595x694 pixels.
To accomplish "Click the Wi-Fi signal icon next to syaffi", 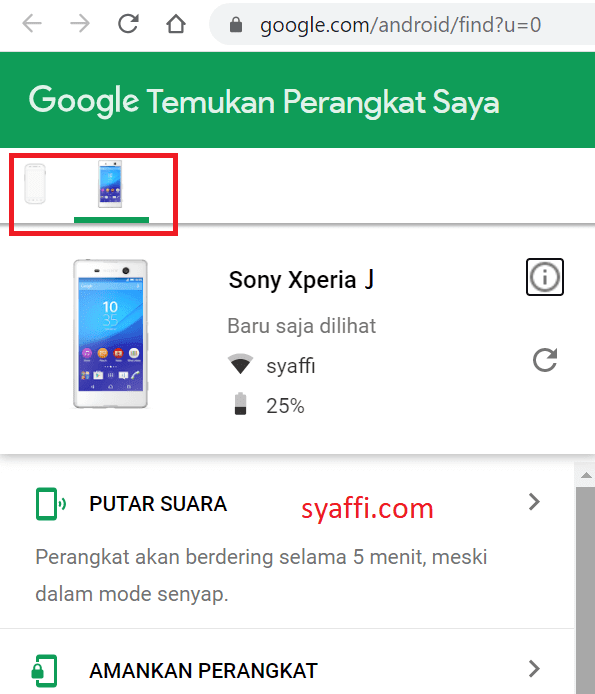I will (x=240, y=364).
